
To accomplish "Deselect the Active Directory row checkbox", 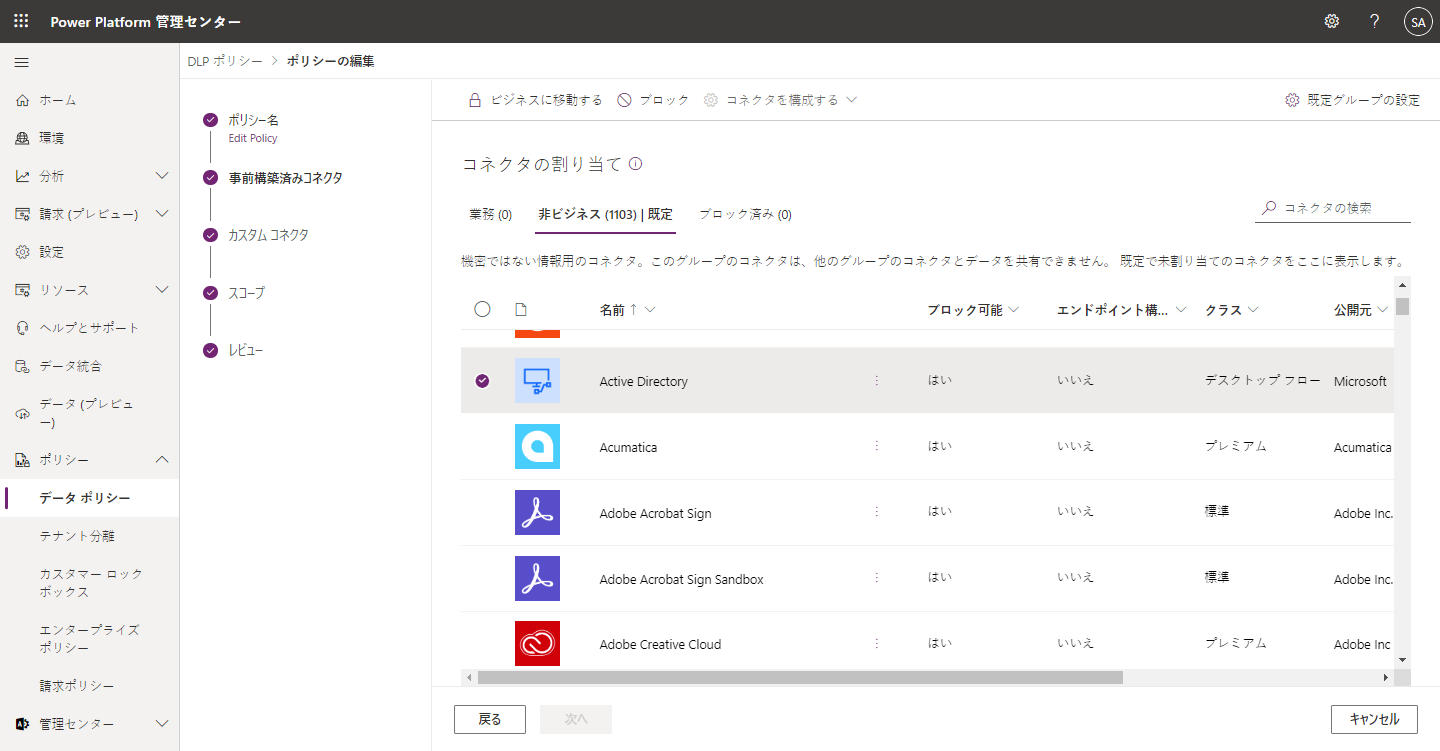I will [x=482, y=381].
